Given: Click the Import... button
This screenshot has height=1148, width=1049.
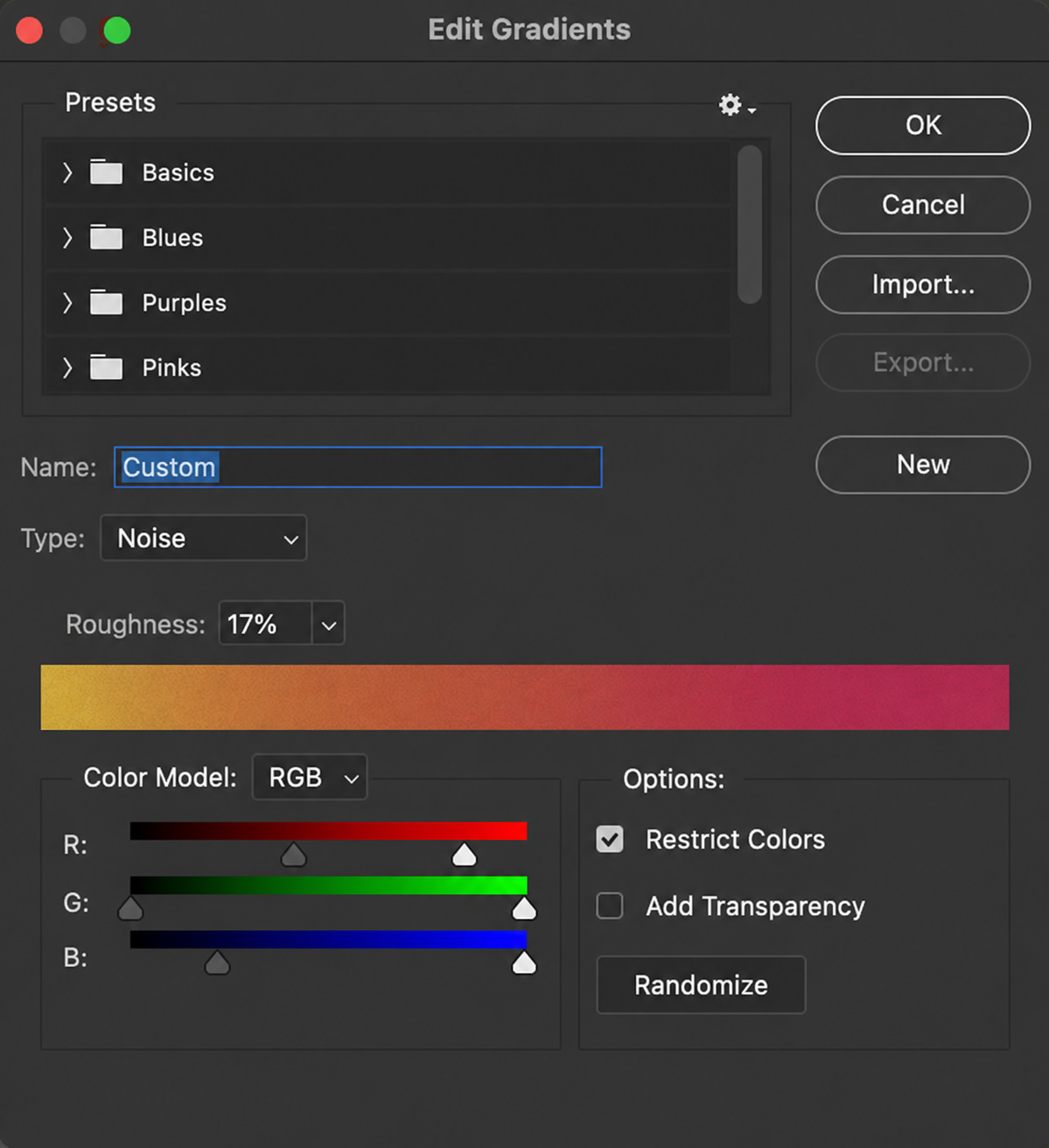Looking at the screenshot, I should tap(923, 284).
